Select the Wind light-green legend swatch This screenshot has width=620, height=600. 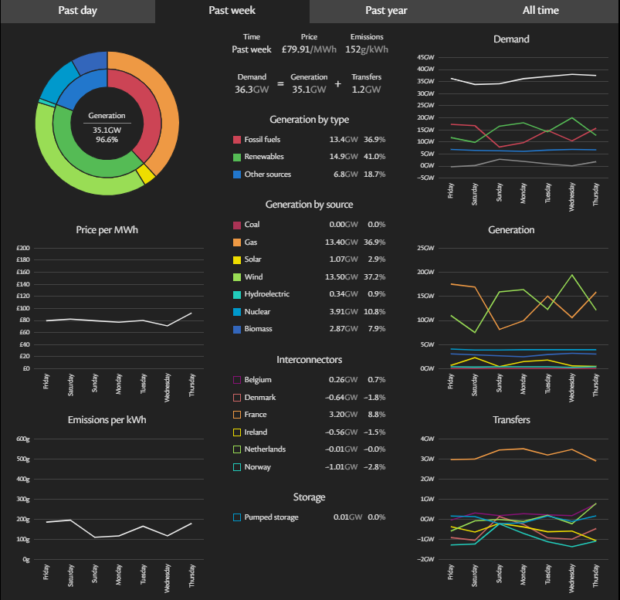click(237, 276)
